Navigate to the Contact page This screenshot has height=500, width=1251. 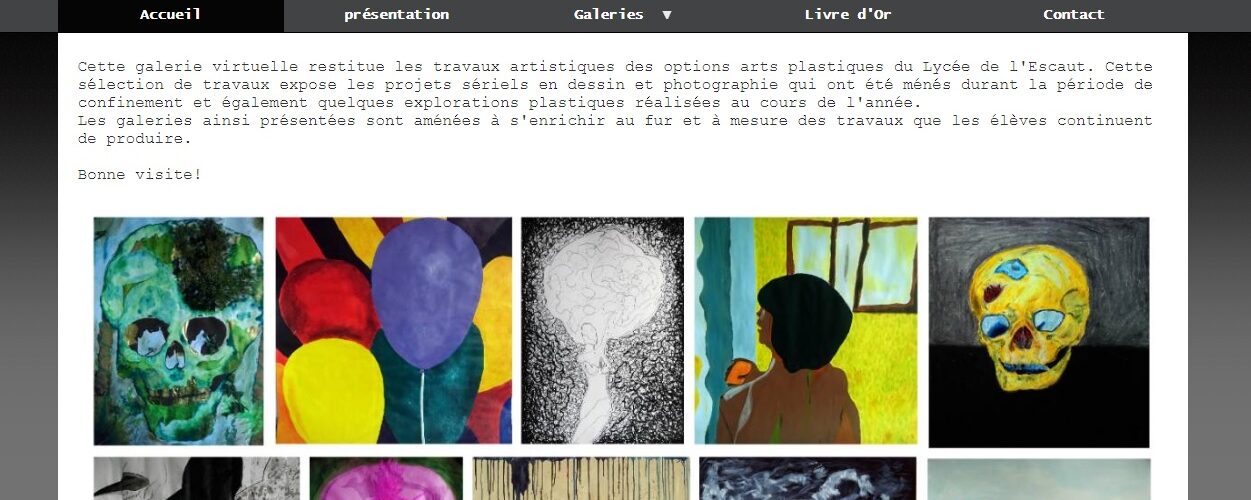coord(1074,15)
